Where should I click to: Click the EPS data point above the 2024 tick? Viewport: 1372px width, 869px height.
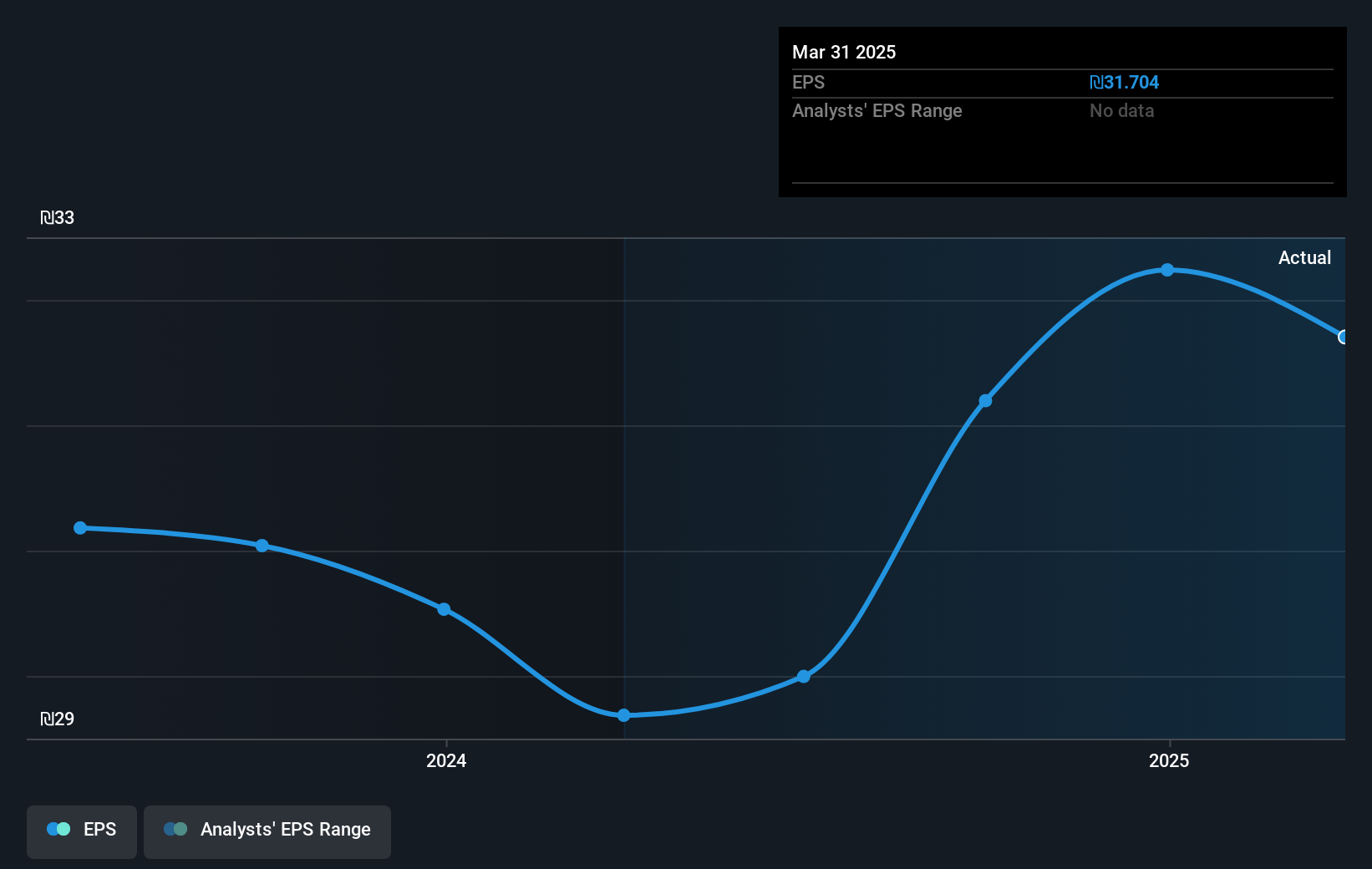point(445,609)
